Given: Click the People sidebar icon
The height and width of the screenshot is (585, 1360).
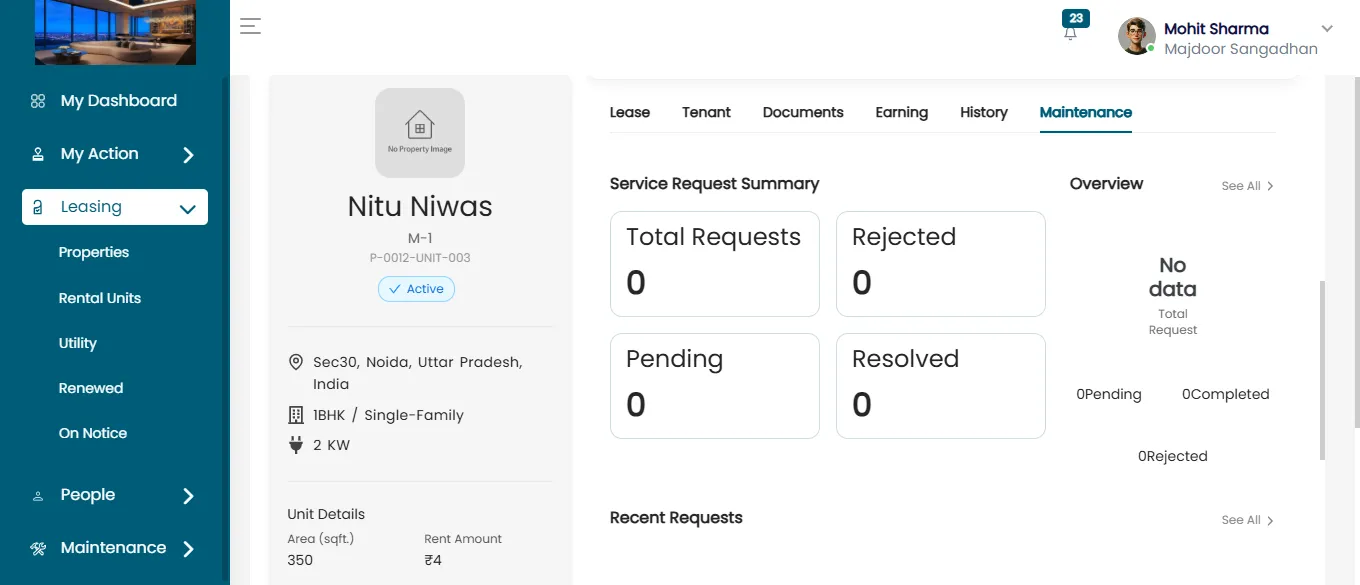Looking at the screenshot, I should pyautogui.click(x=38, y=495).
